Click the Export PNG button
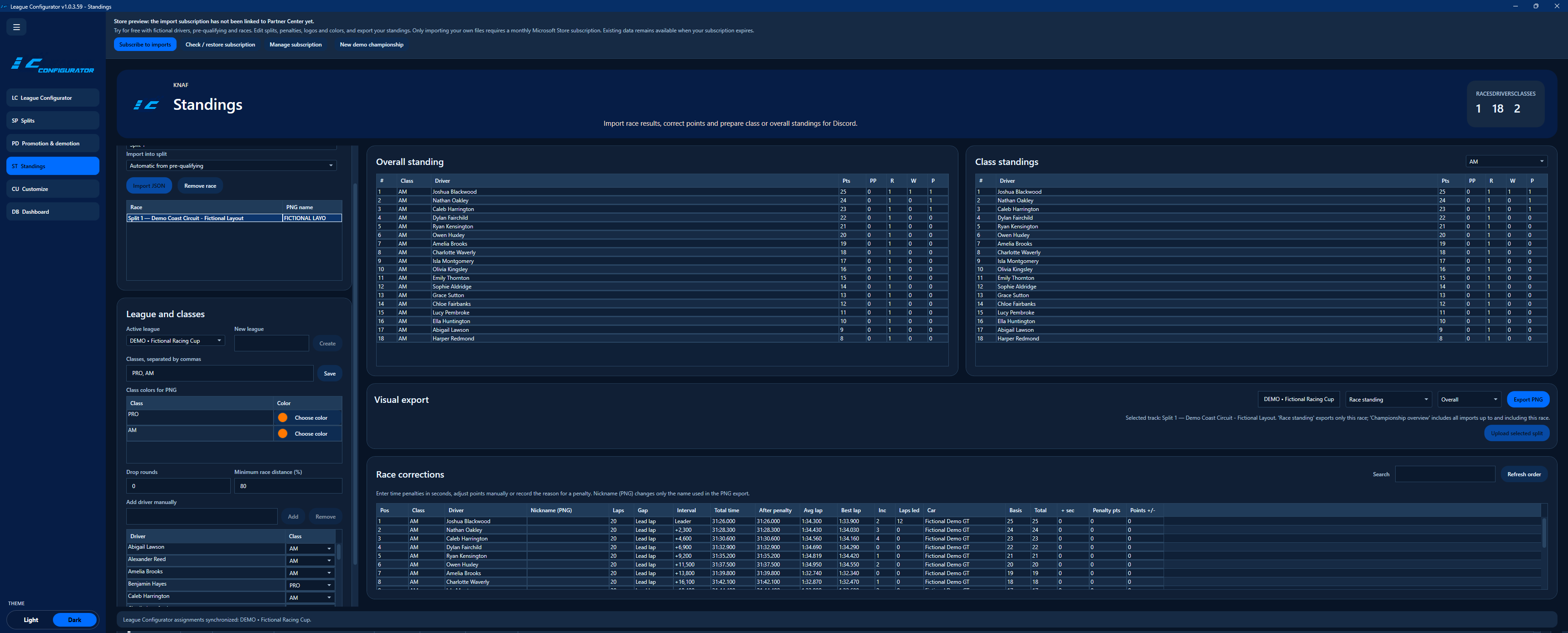The image size is (1568, 633). click(1528, 399)
